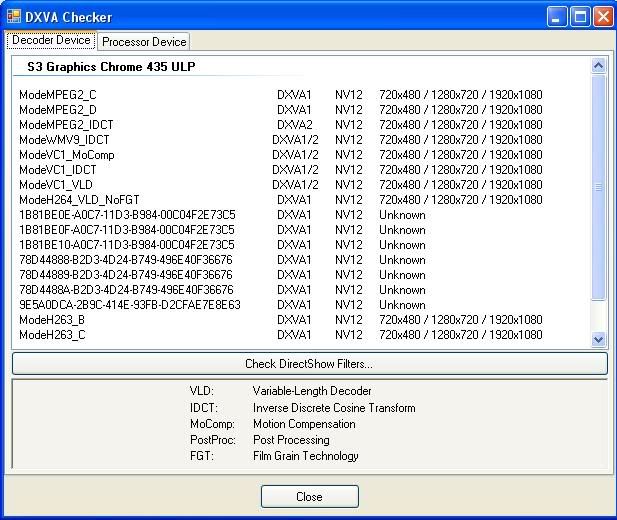Click the VLD: abbreviation label
This screenshot has width=617, height=520.
click(201, 391)
